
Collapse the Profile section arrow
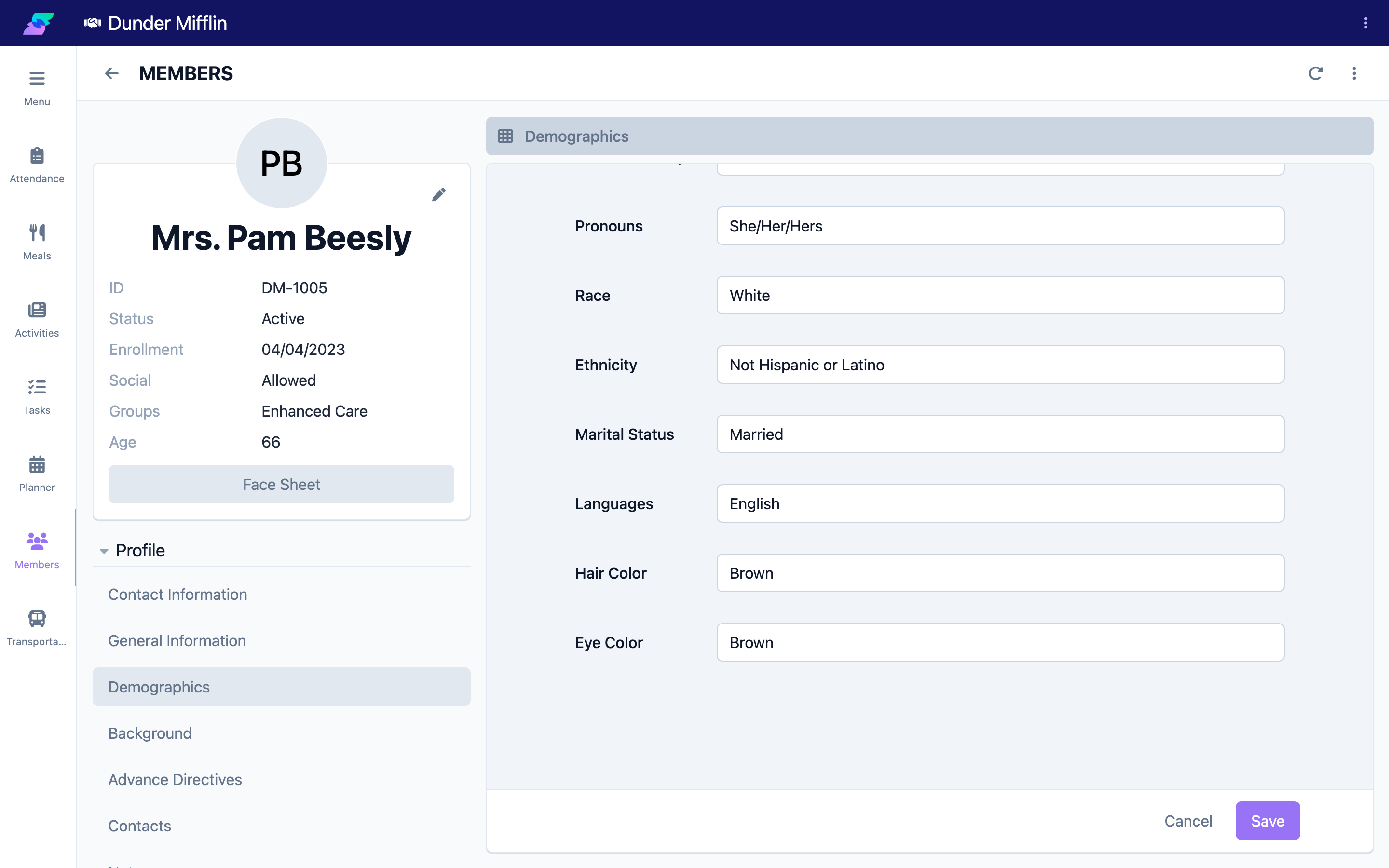pos(104,551)
